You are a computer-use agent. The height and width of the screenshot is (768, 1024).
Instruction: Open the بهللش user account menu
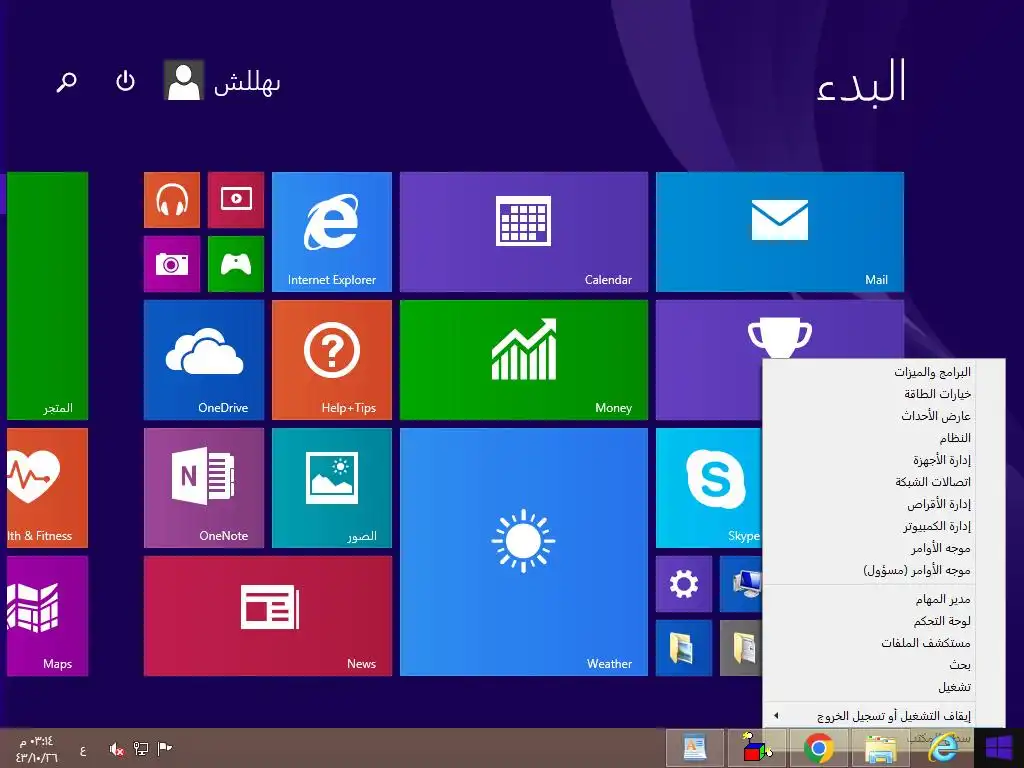tap(222, 81)
